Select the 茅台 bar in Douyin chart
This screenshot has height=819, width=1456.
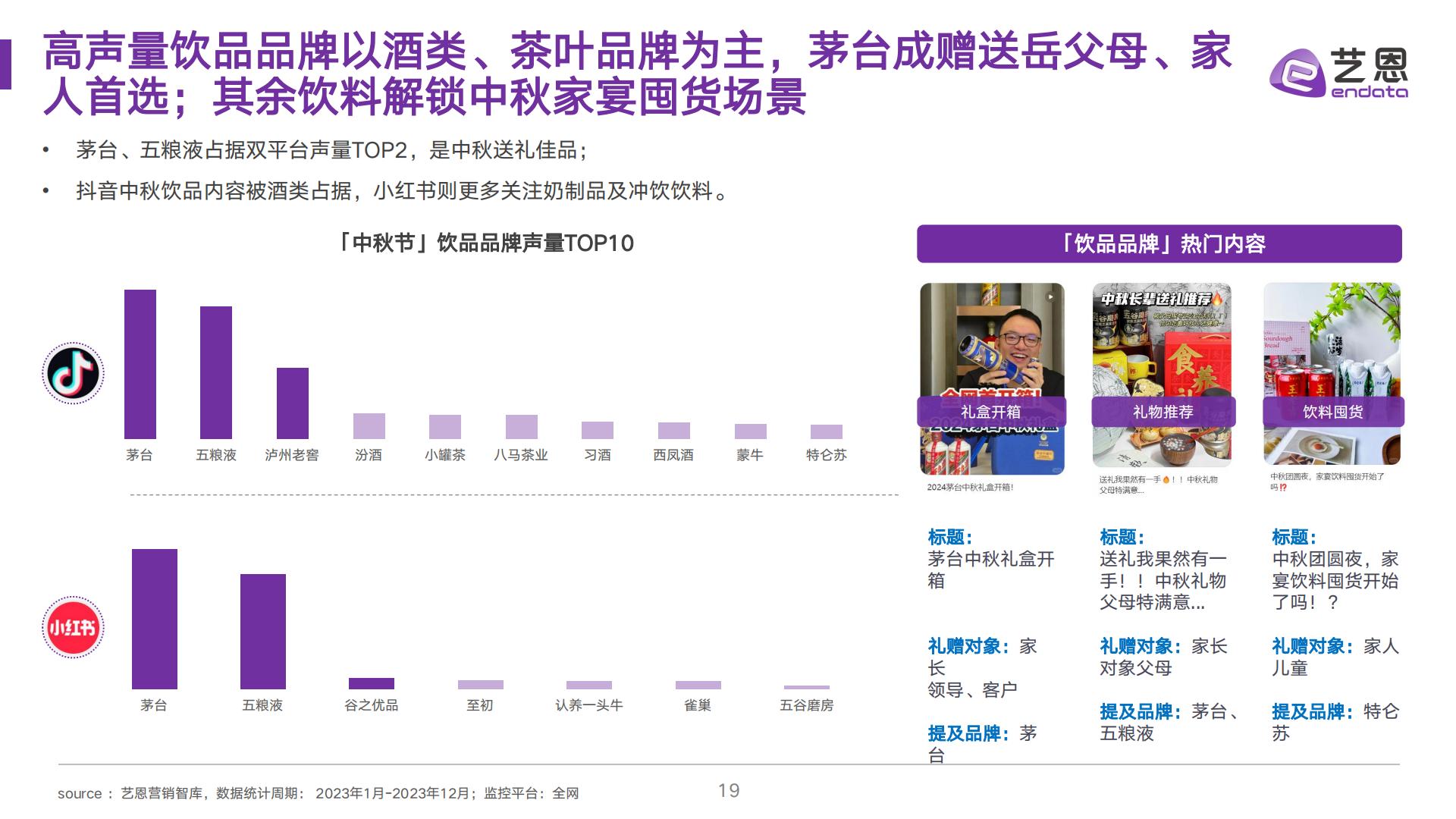tap(140, 364)
